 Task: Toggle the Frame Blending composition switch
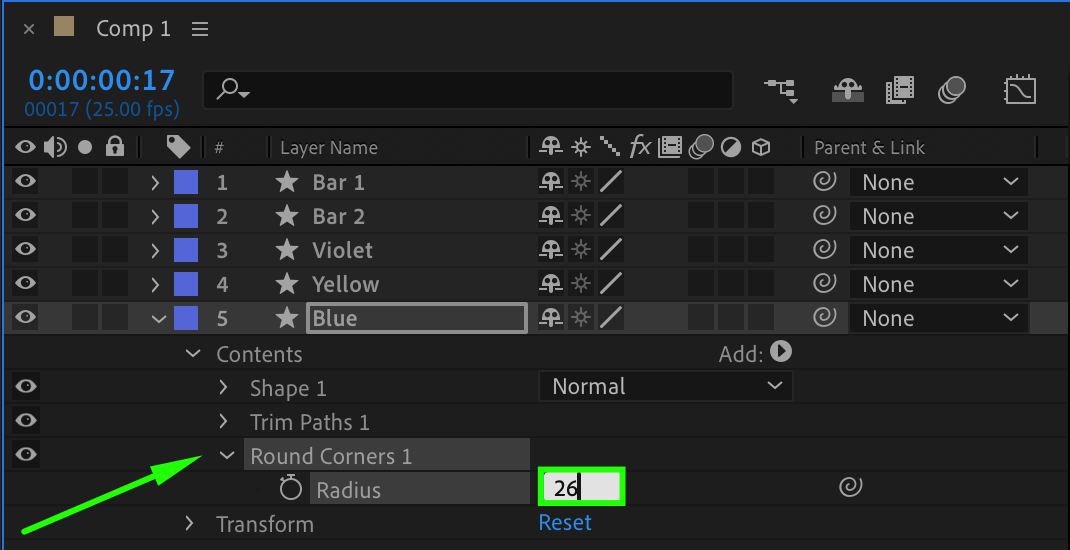900,90
